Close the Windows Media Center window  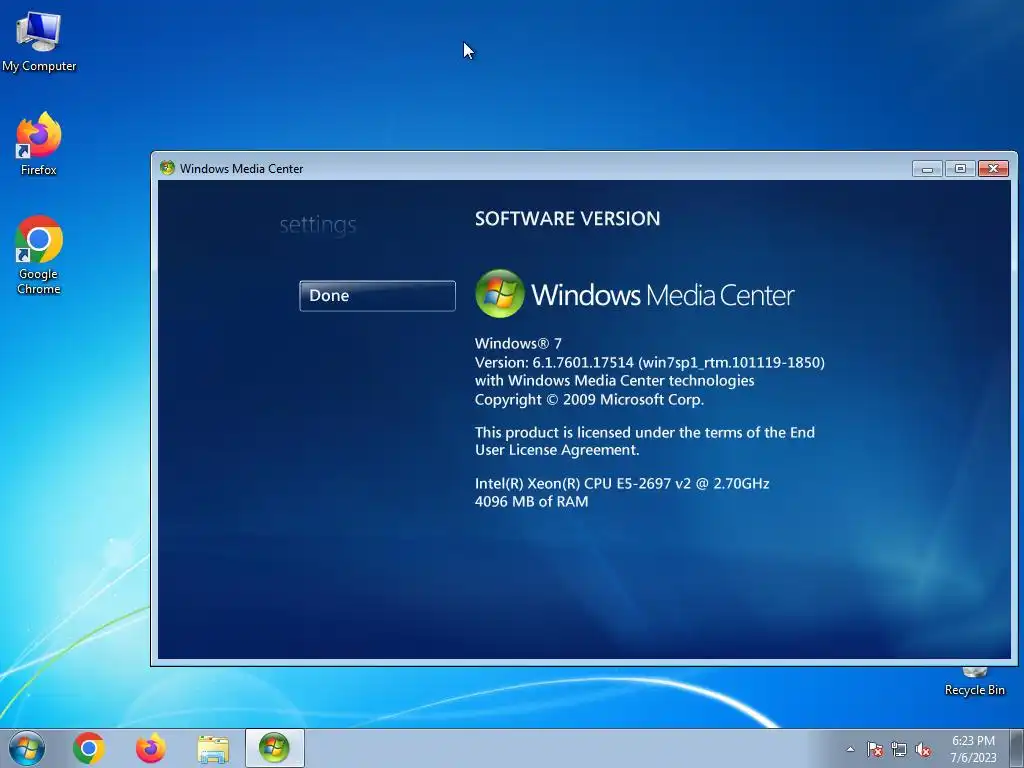(993, 168)
